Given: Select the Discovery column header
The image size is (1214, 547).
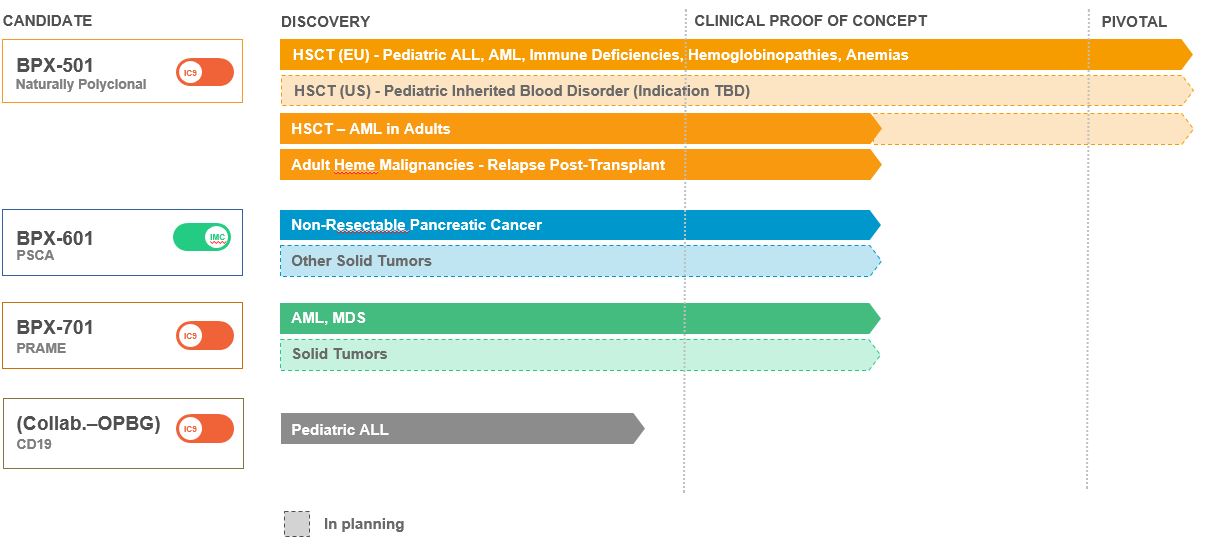Looking at the screenshot, I should click(325, 22).
